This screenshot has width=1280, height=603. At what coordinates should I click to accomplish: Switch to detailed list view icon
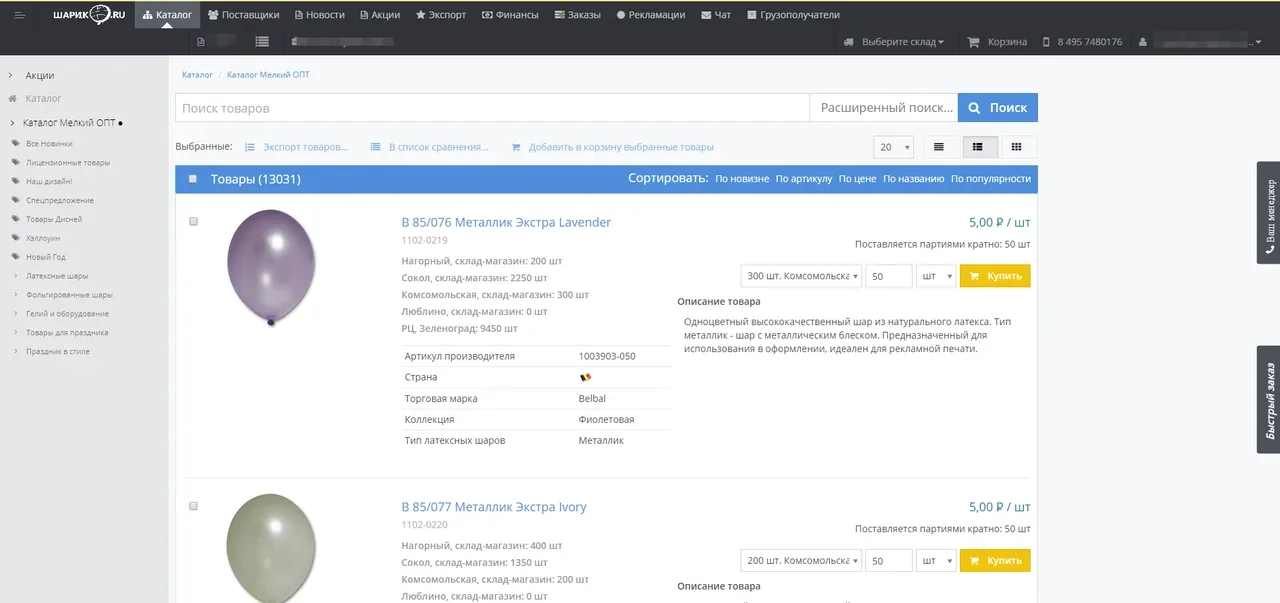978,147
